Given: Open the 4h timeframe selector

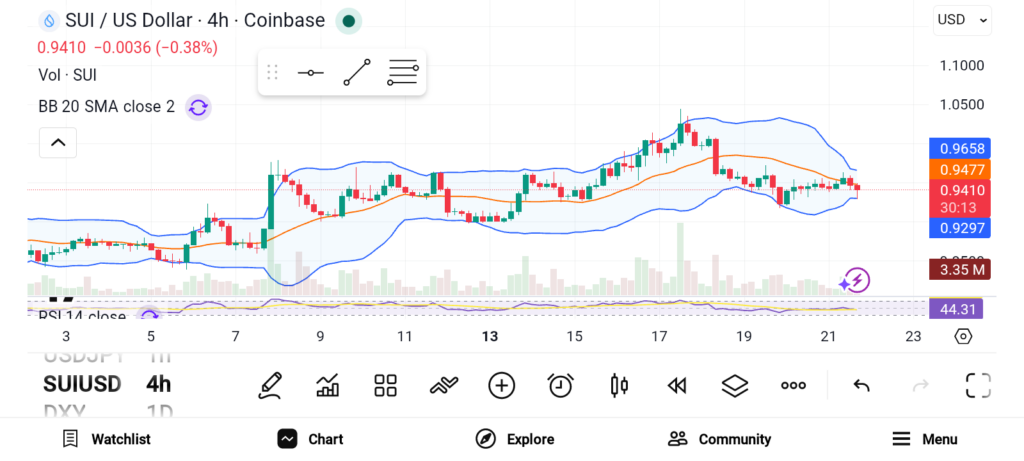Looking at the screenshot, I should [x=158, y=384].
